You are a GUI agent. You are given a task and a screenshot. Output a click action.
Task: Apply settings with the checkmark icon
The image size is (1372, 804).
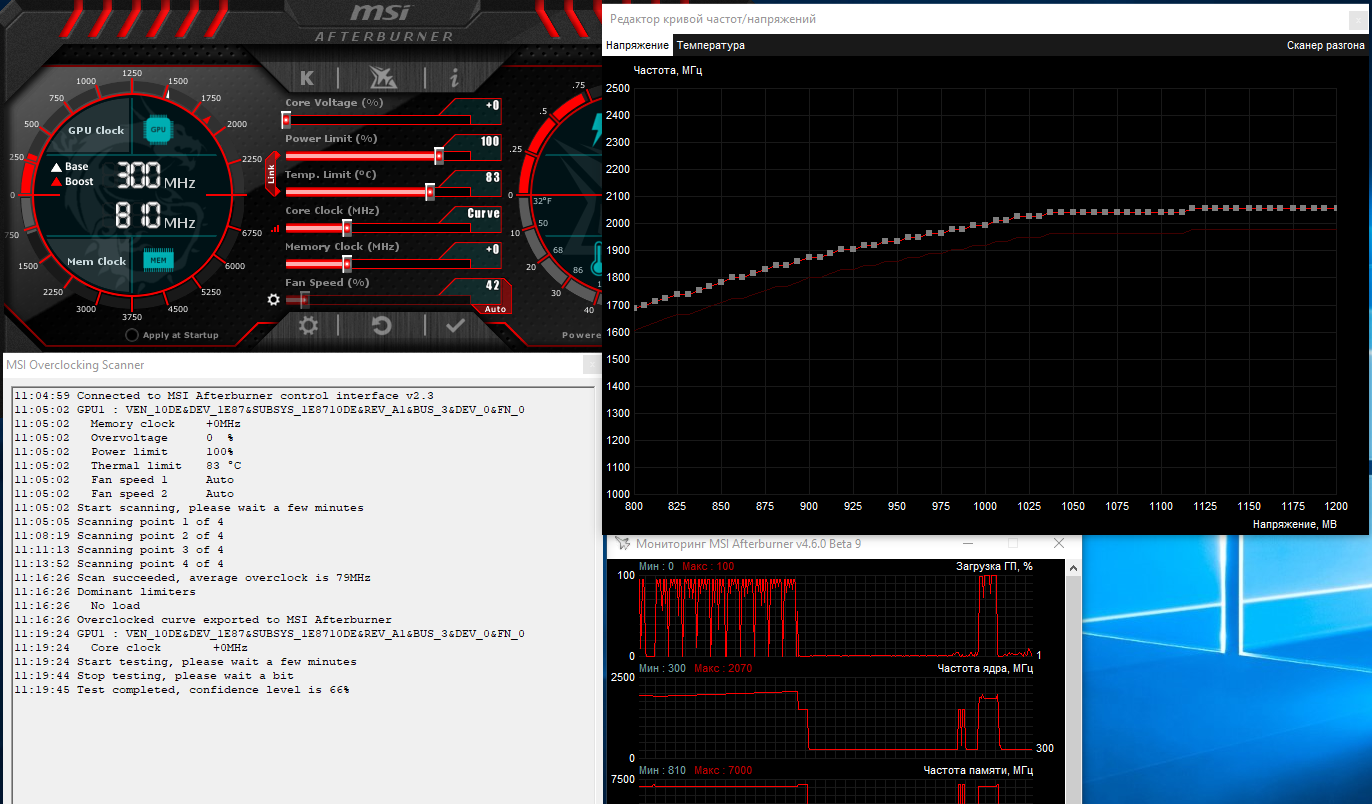[455, 325]
